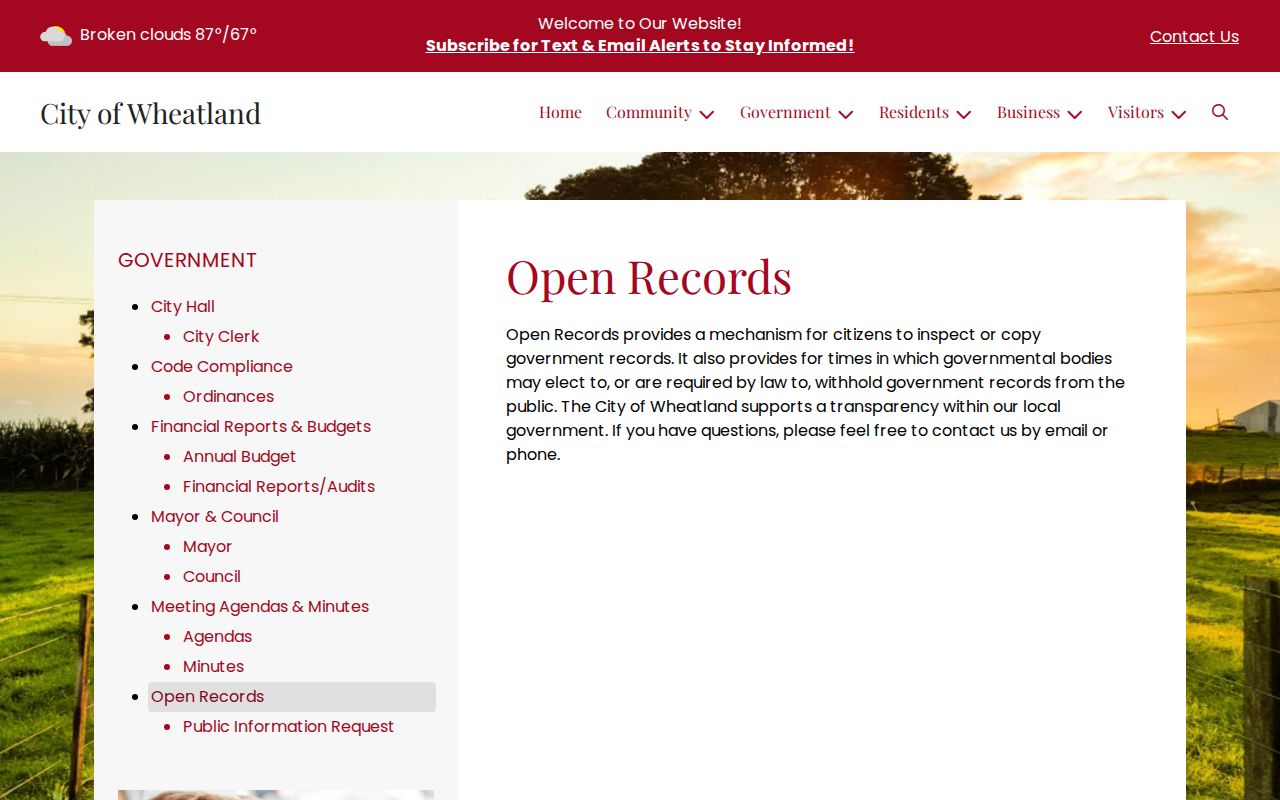Click the Open Records page heading
This screenshot has height=800, width=1280.
649,277
